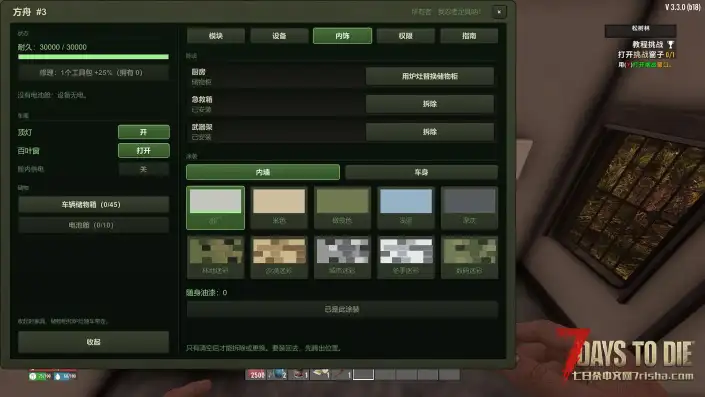
Task: Select the light blue paint swatch
Action: click(406, 208)
